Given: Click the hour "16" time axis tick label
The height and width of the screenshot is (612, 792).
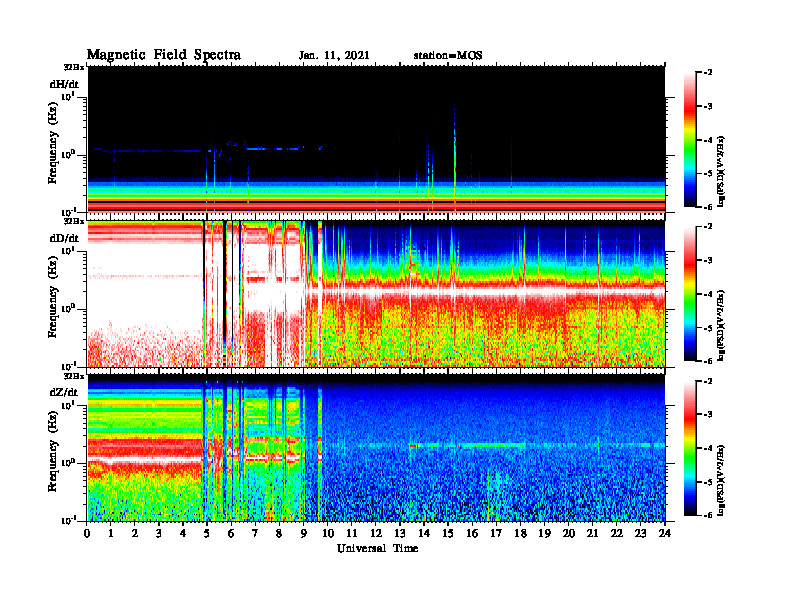Looking at the screenshot, I should point(472,534).
